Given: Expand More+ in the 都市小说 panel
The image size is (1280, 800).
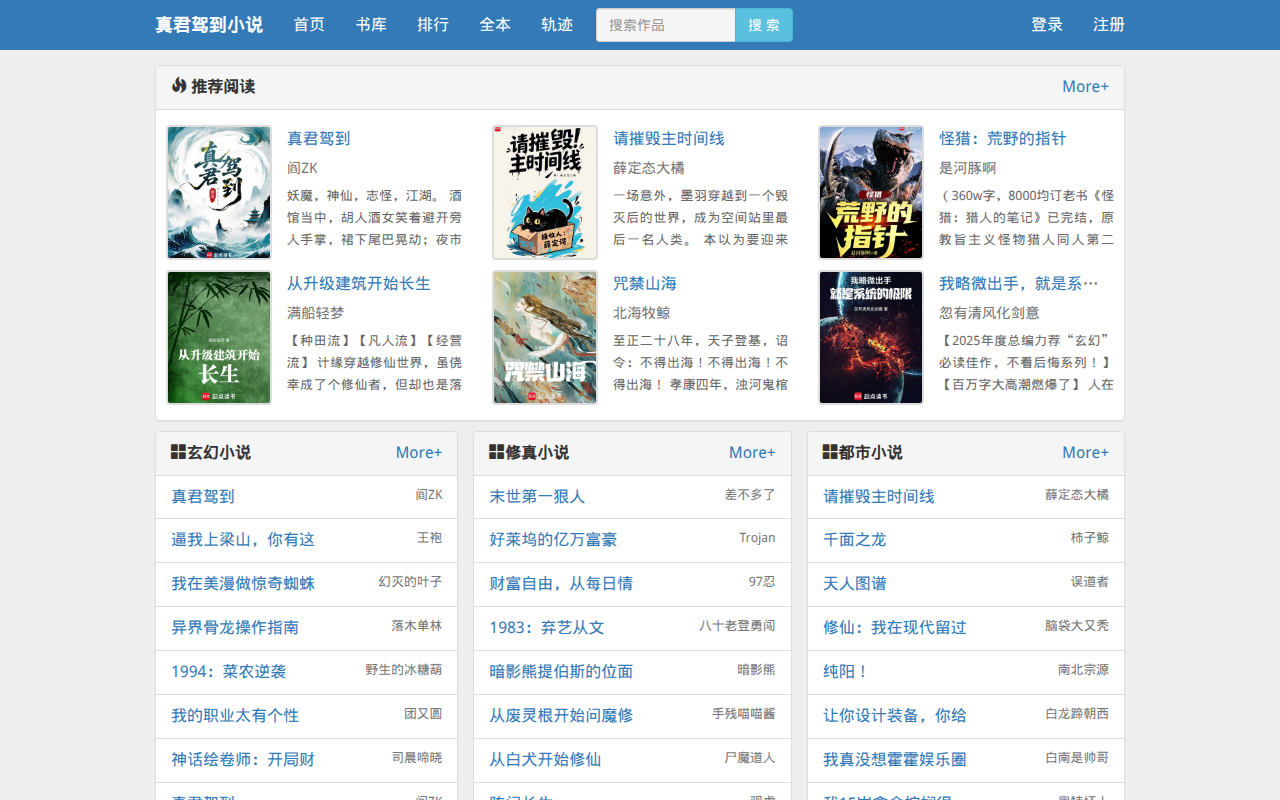Looking at the screenshot, I should point(1085,453).
